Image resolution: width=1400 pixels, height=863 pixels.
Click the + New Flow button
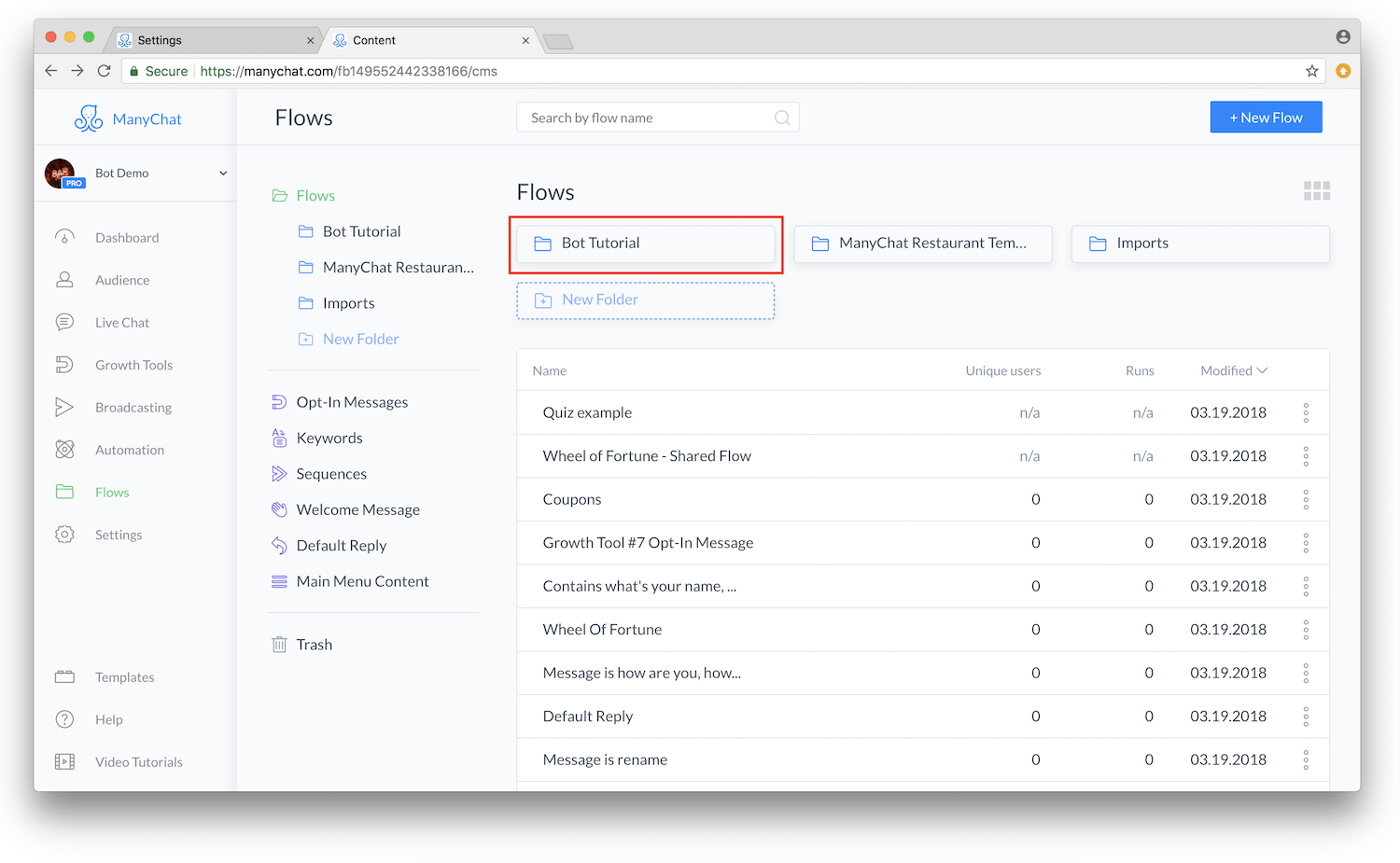coord(1266,118)
